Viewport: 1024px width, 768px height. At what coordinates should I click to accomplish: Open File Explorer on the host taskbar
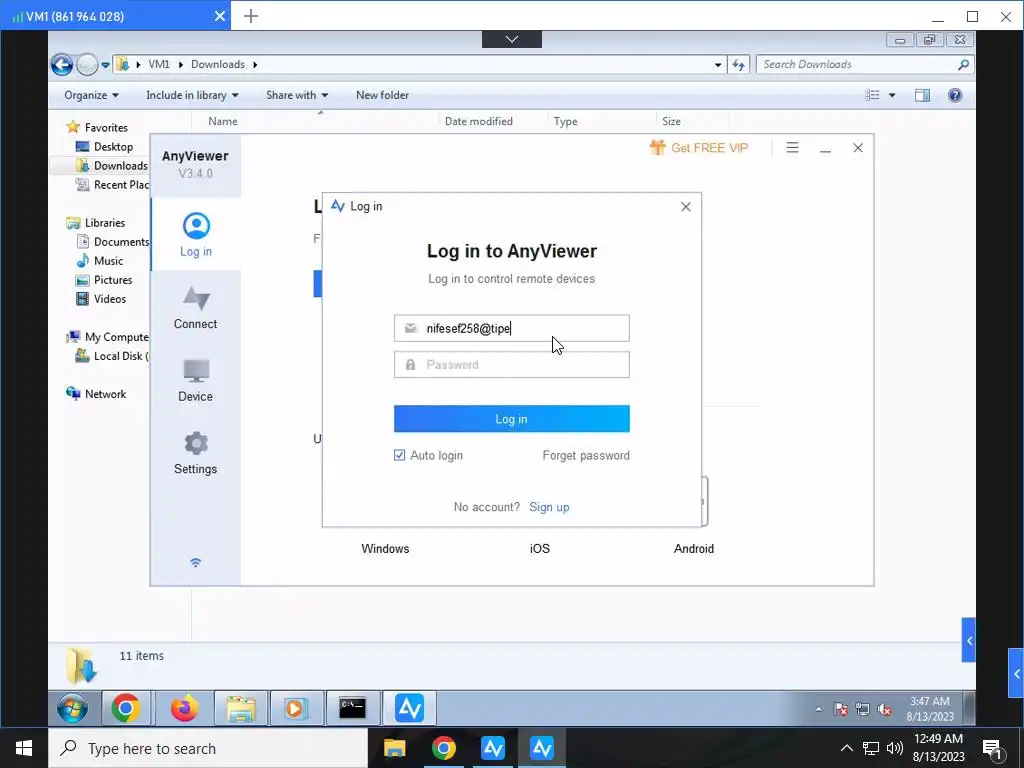pos(394,748)
